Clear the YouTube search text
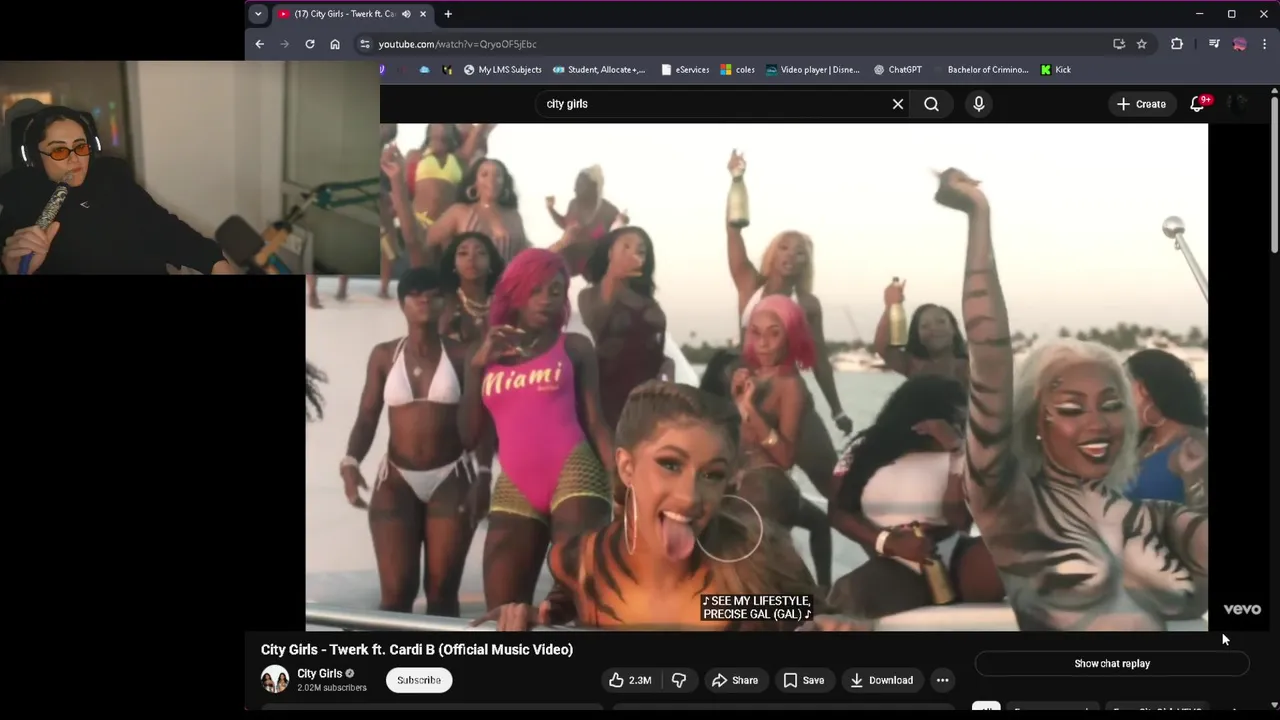This screenshot has height=720, width=1280. 898,104
